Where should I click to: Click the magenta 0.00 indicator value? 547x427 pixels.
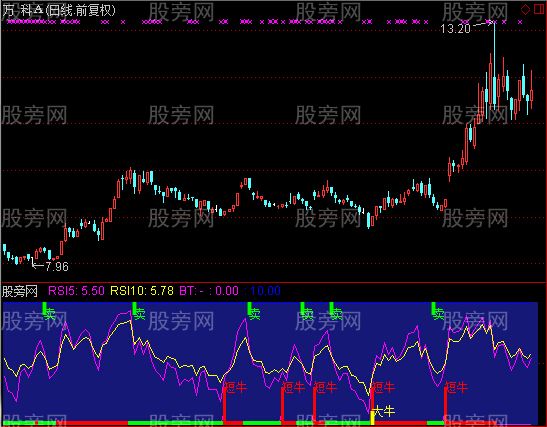pos(227,291)
